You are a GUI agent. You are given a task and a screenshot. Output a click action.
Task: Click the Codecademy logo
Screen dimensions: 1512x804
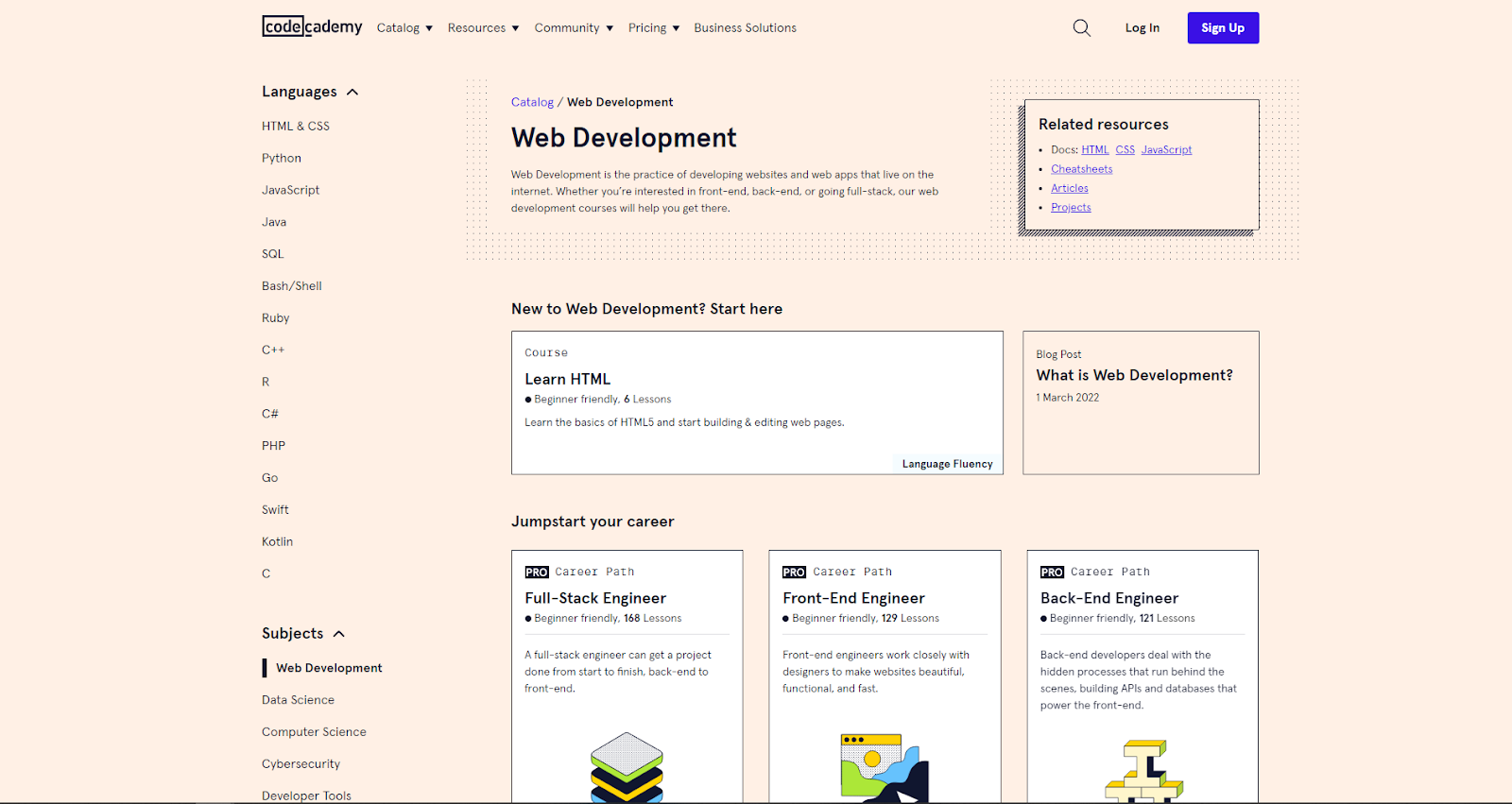[x=312, y=26]
